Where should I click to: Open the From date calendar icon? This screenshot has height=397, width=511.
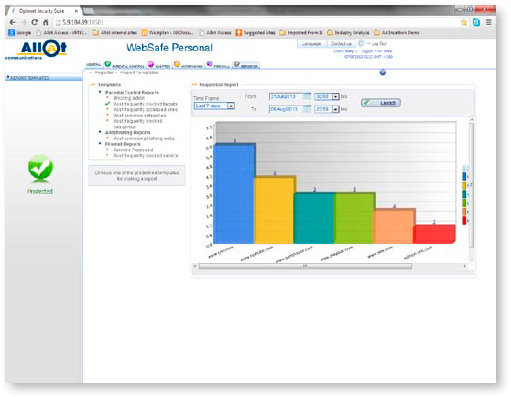coord(307,96)
